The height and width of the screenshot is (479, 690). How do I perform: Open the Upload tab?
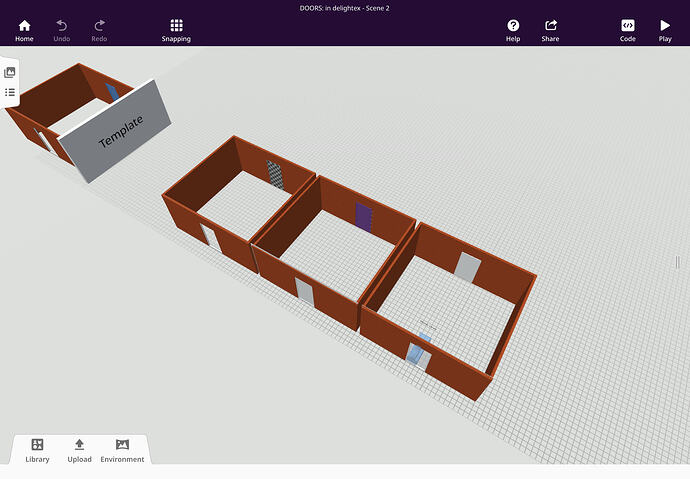[80, 450]
